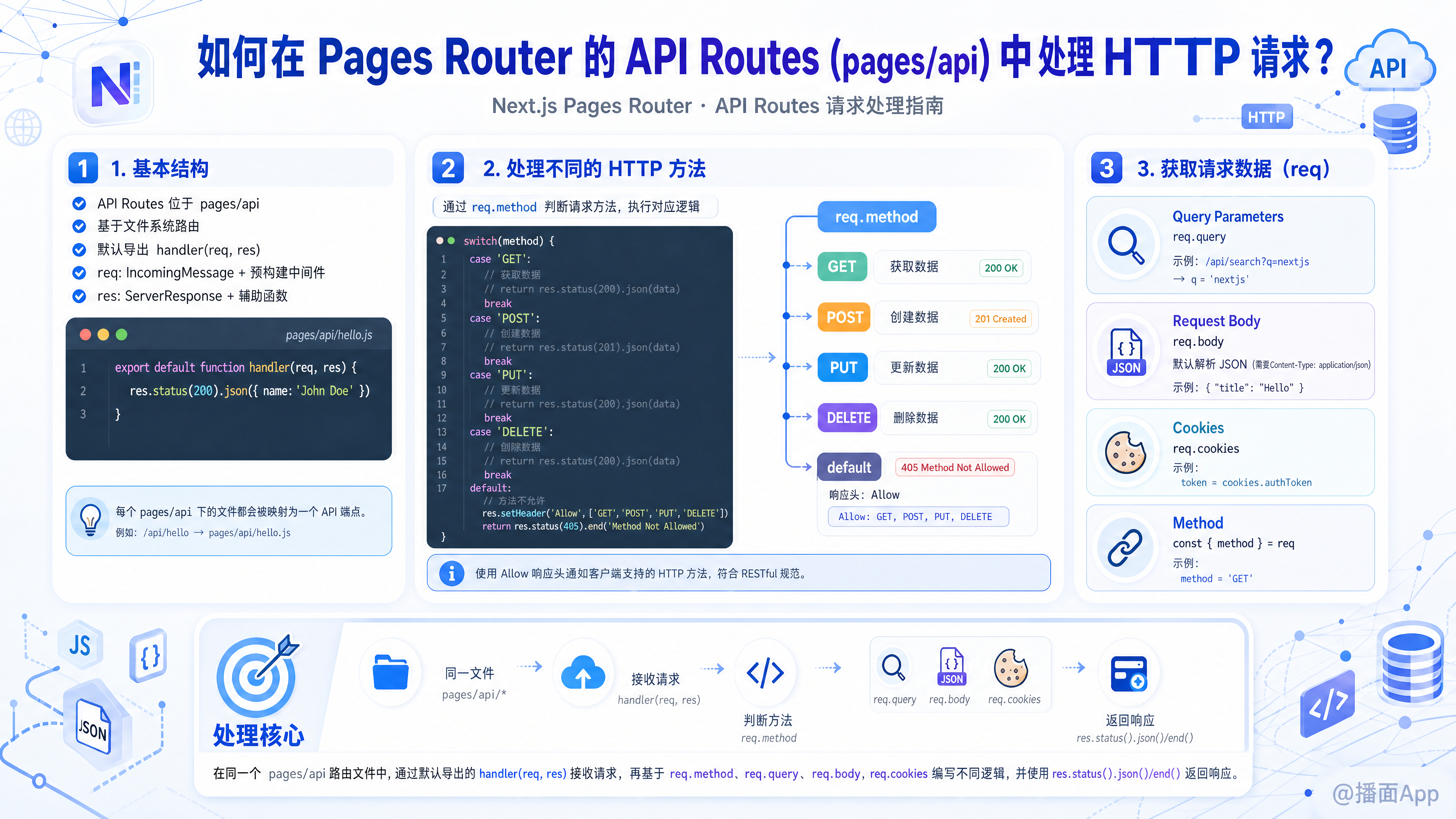Click the purple DELETE badge
The width and height of the screenshot is (1456, 819).
[x=848, y=418]
